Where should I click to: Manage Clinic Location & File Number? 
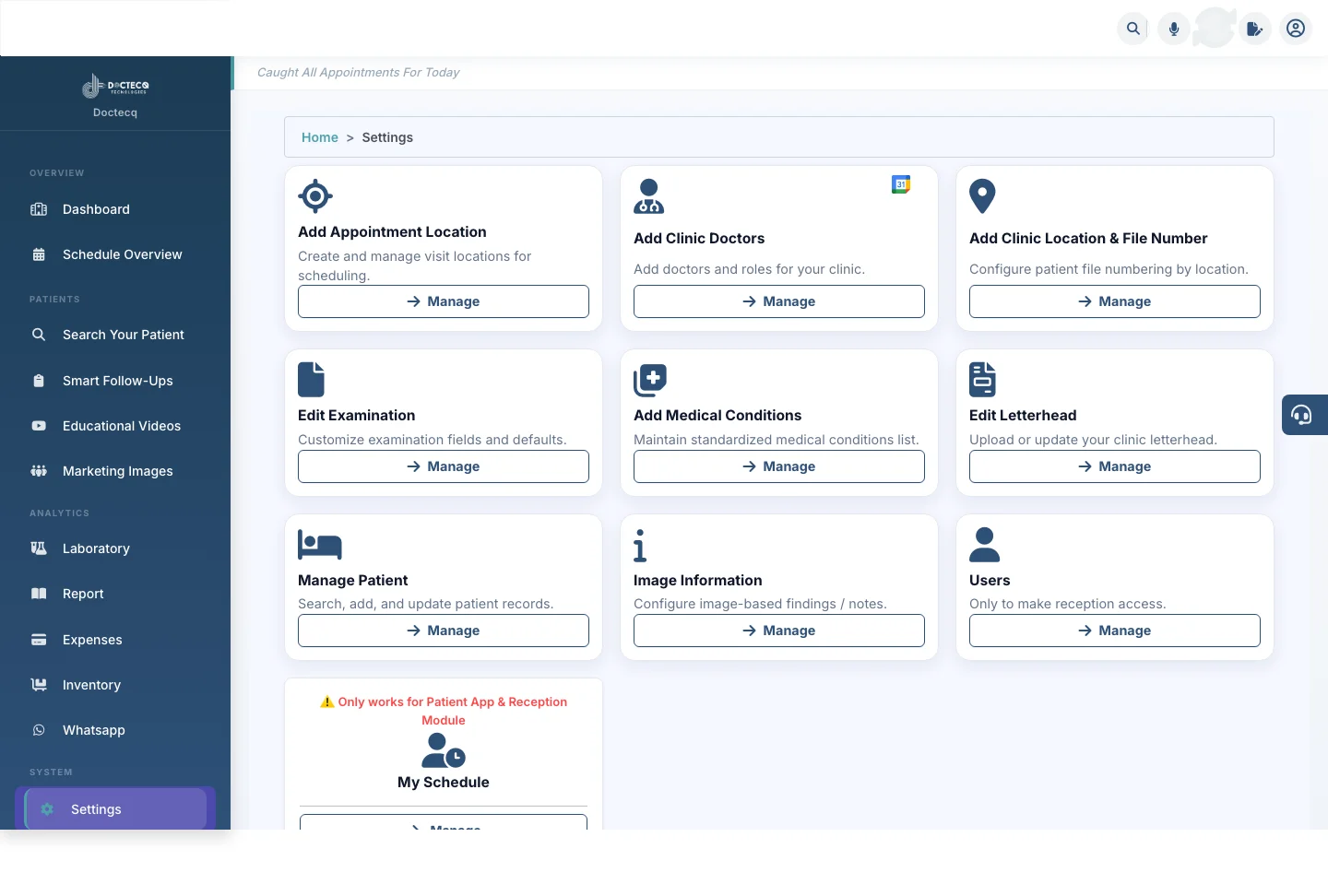1115,301
